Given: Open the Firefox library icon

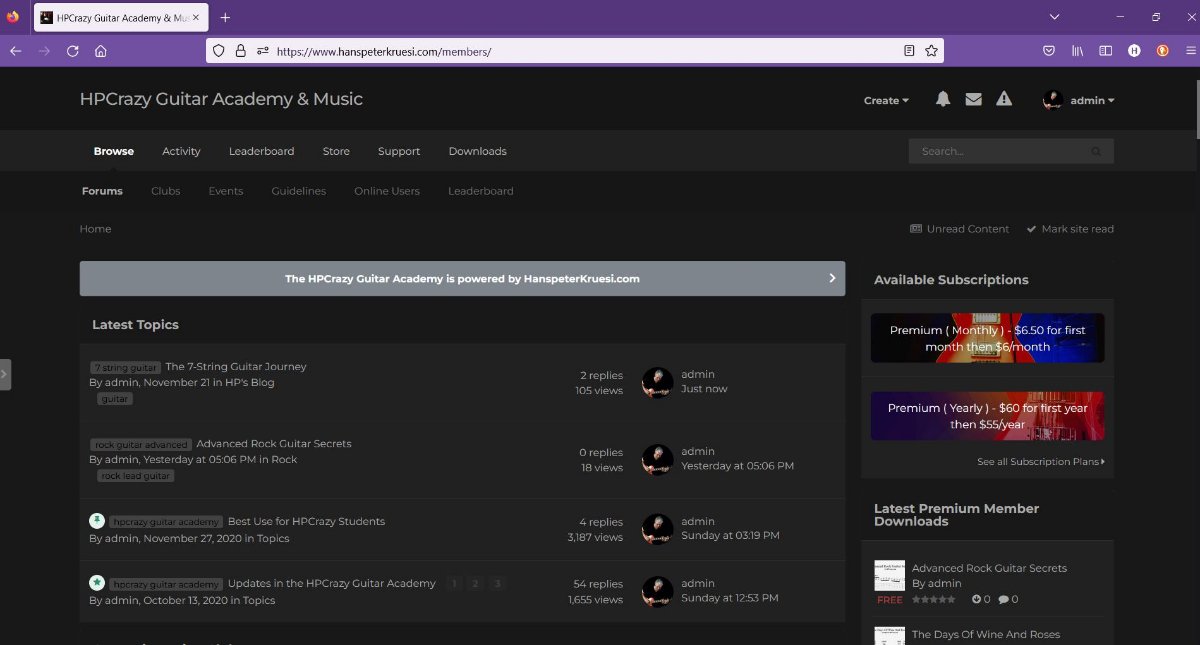Looking at the screenshot, I should pyautogui.click(x=1078, y=51).
